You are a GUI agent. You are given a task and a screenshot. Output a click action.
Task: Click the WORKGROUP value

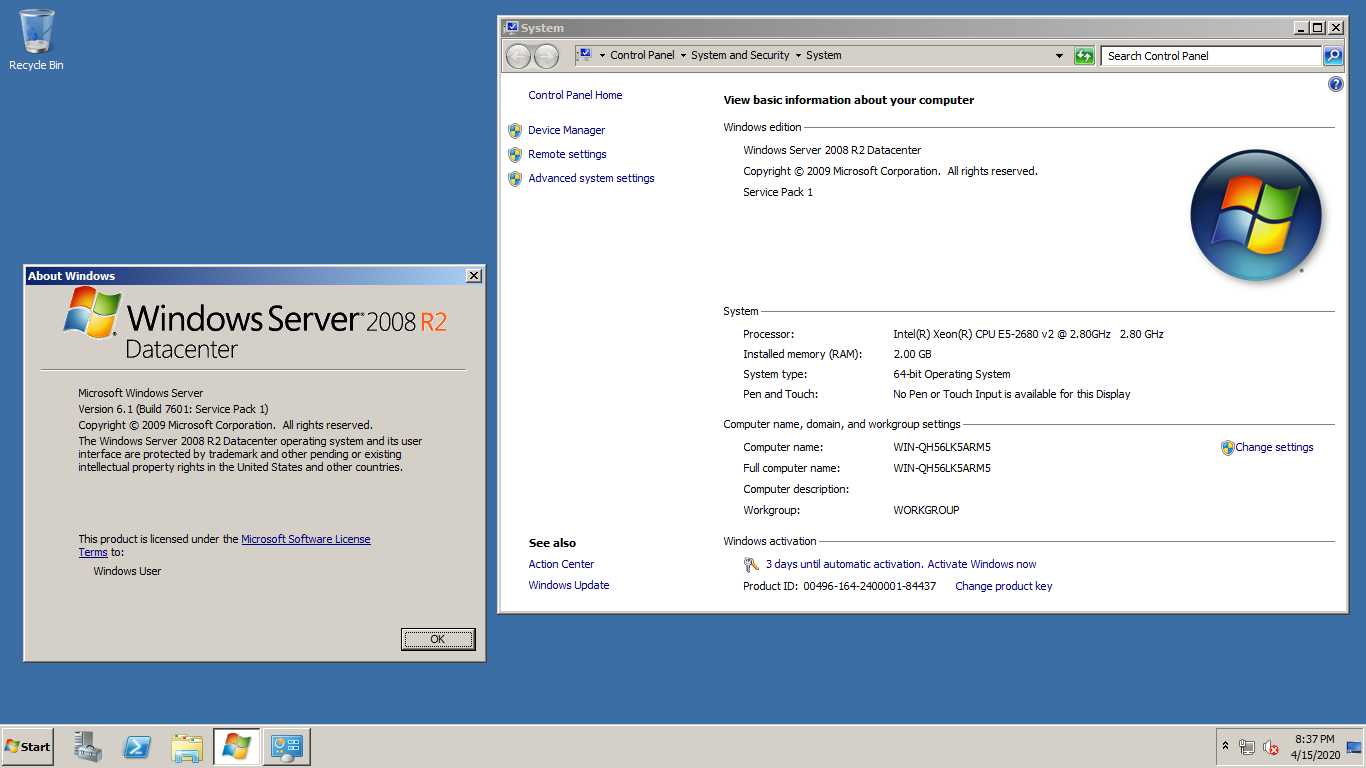(926, 510)
